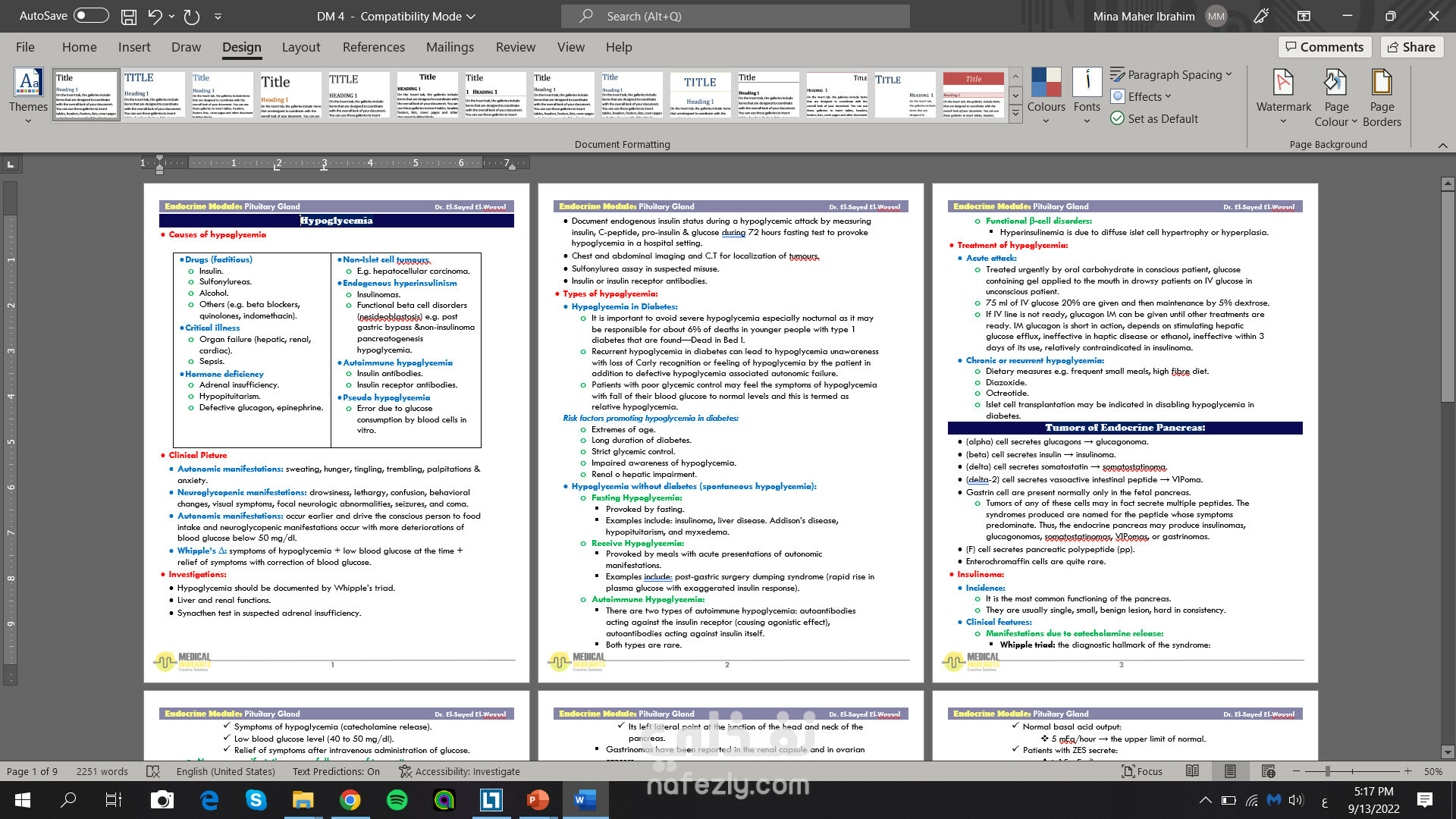The height and width of the screenshot is (819, 1456).
Task: Open Skype from the taskbar
Action: tap(256, 800)
